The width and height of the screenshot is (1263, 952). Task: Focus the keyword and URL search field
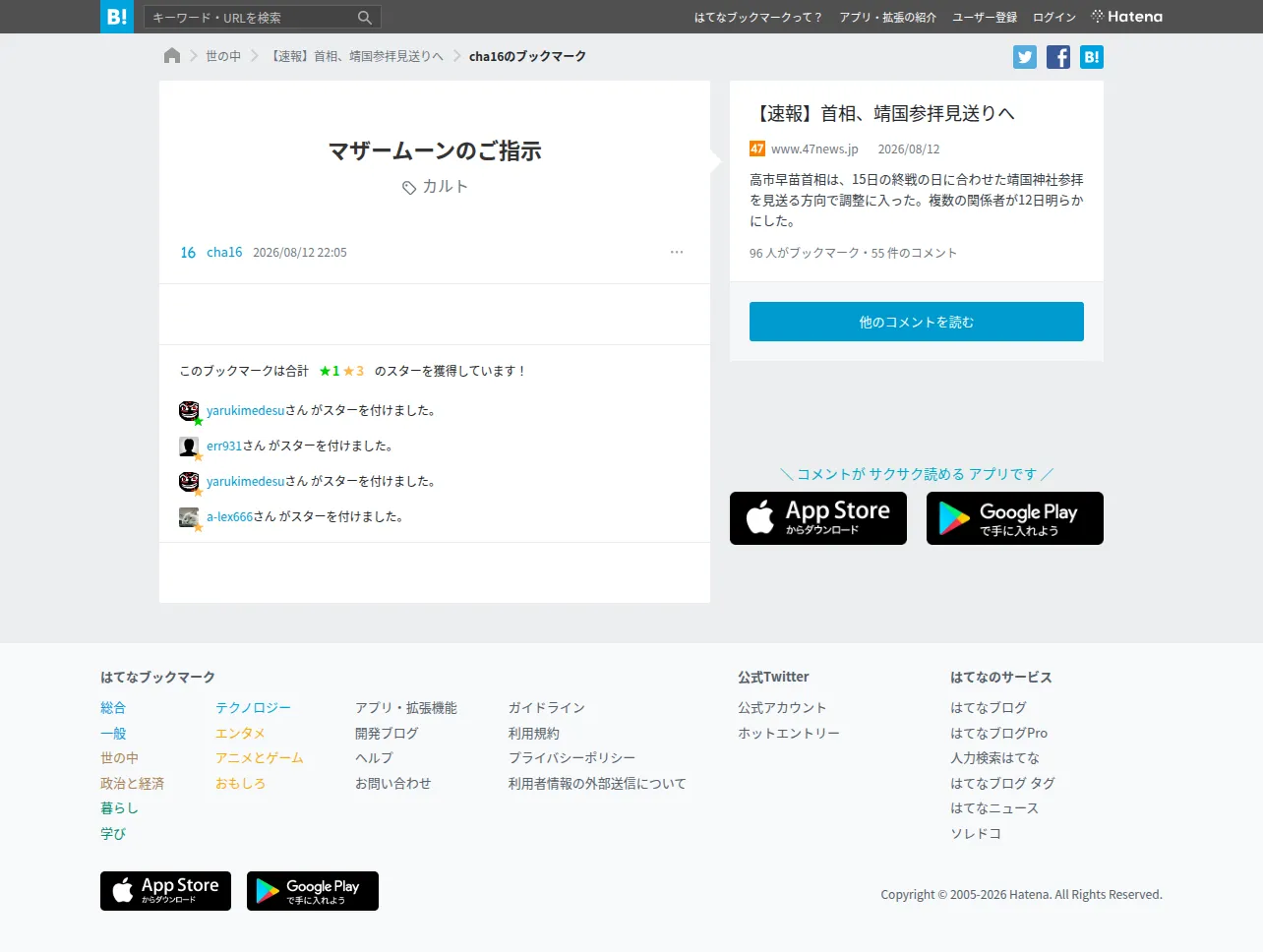coord(252,18)
